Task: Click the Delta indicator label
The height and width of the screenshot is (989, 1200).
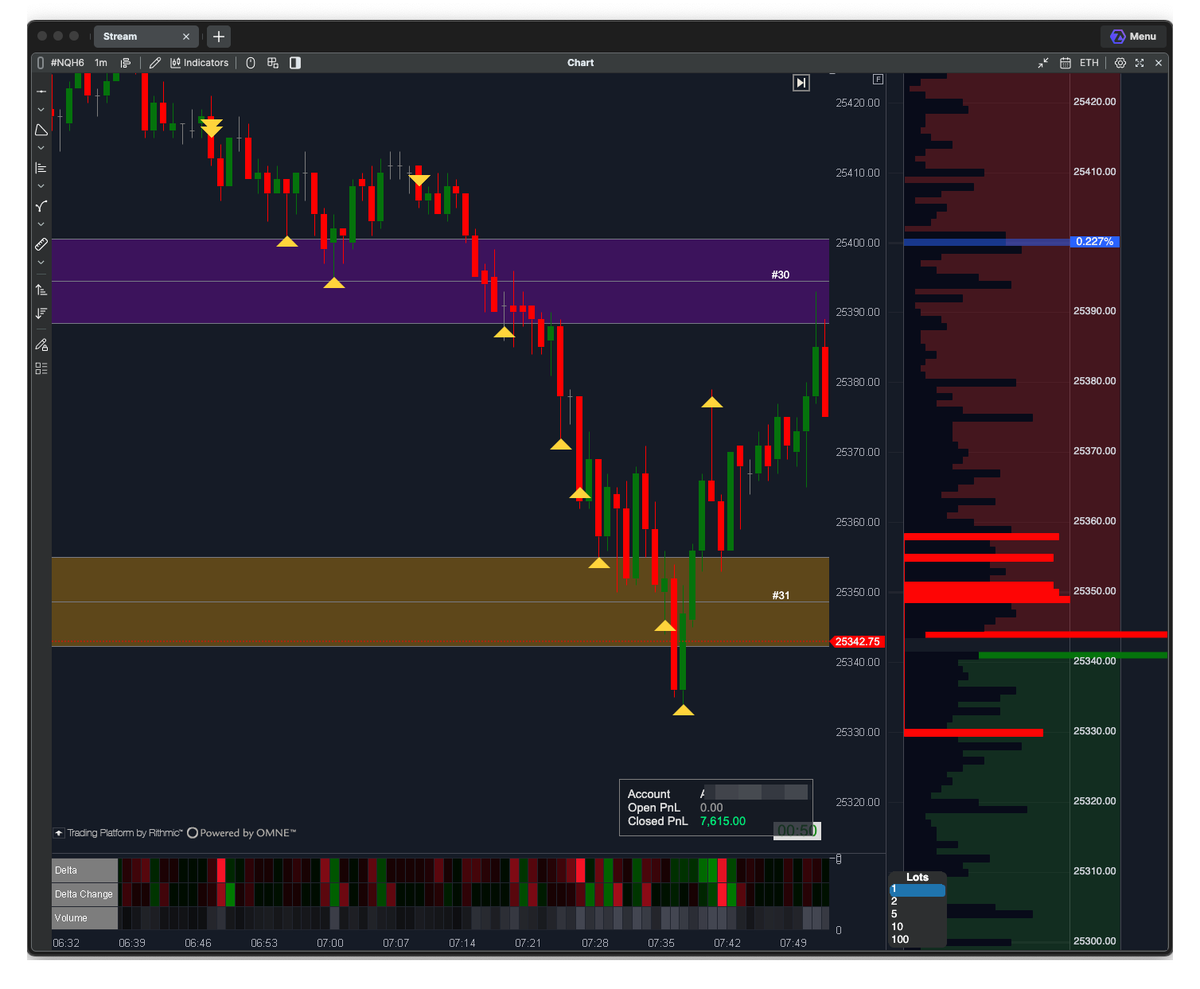Action: tap(85, 870)
